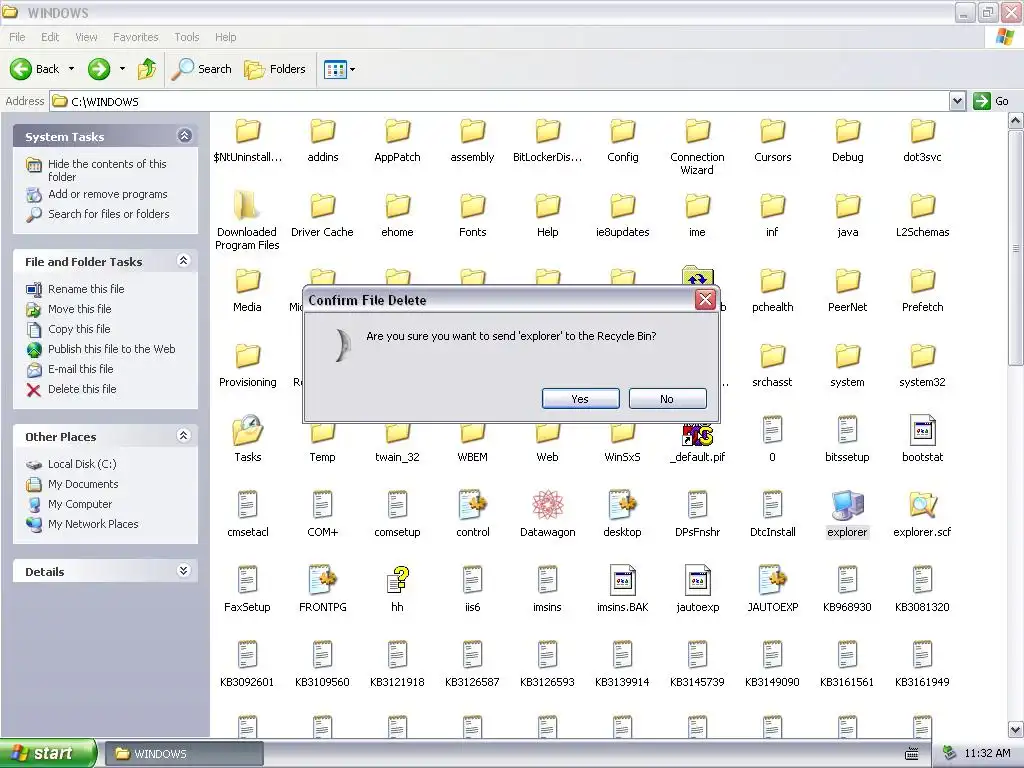
Task: Click Hide the contents of this folder
Action: pos(107,170)
